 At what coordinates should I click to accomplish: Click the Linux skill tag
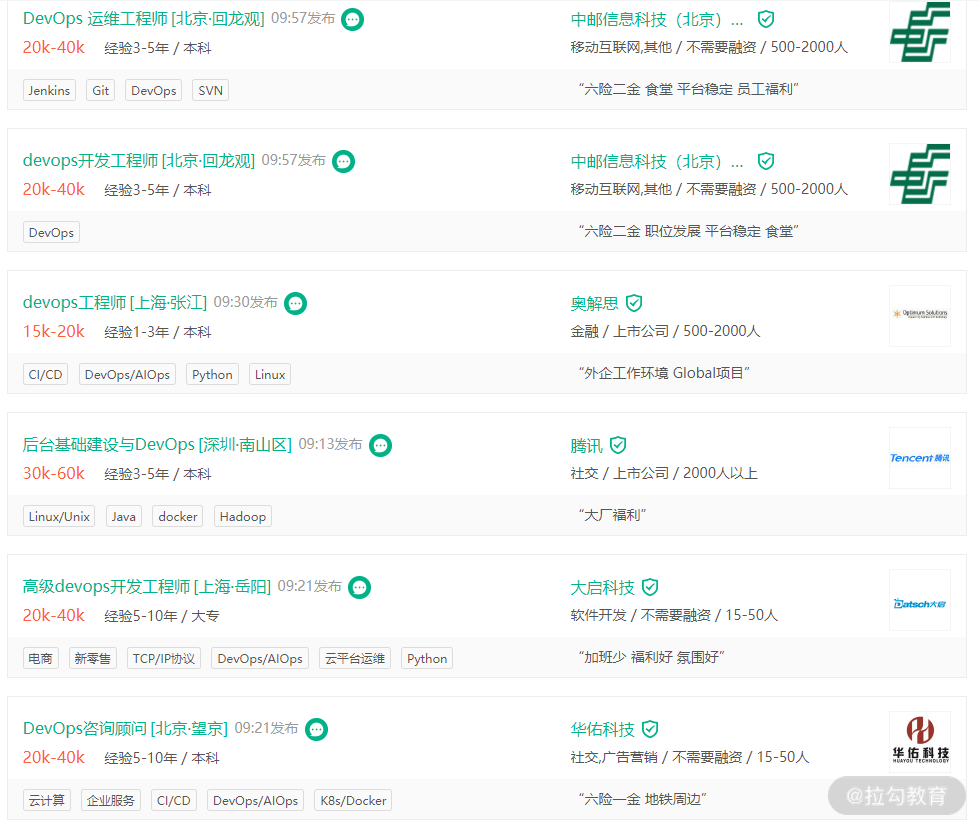coord(270,375)
